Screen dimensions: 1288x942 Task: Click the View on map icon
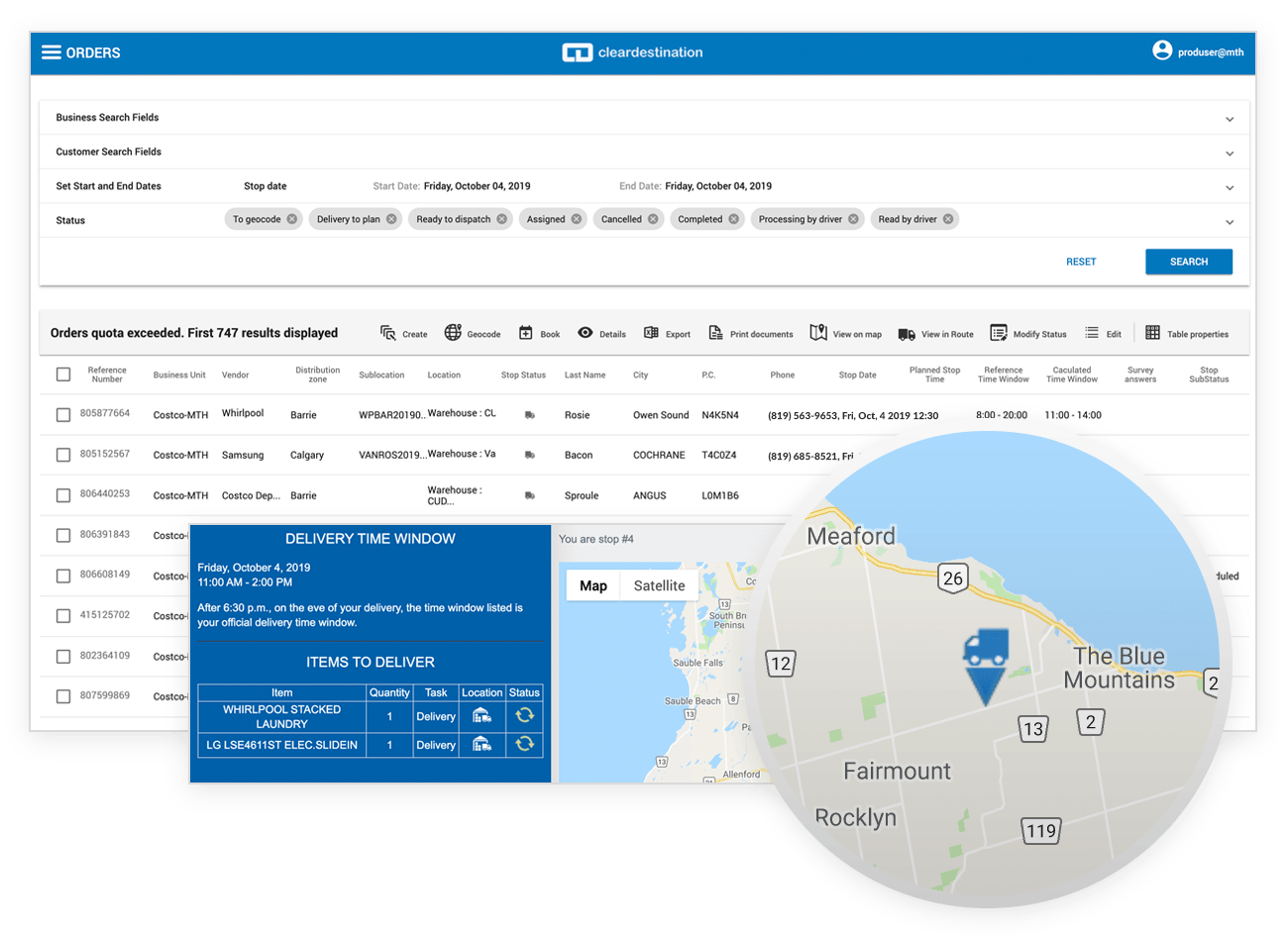tap(818, 333)
